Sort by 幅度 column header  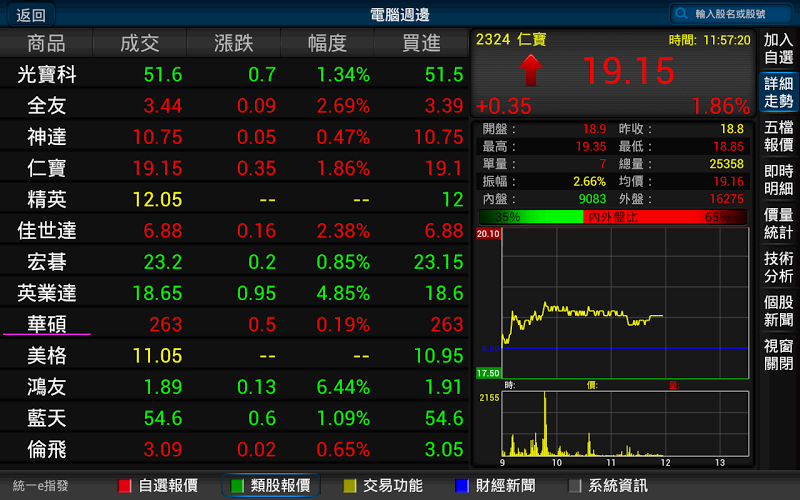point(328,43)
